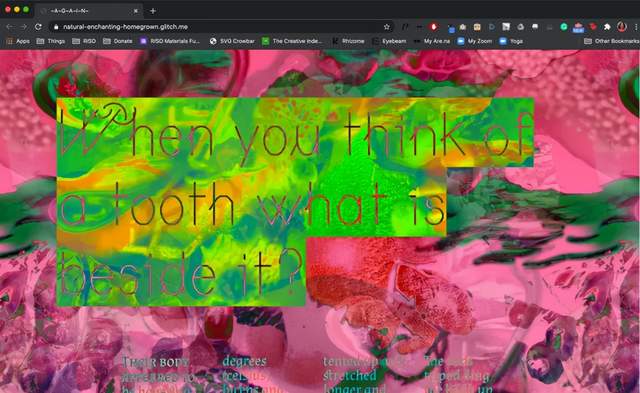Viewport: 640px width, 393px height.
Task: Open the My Are.na bookmark
Action: 432,41
